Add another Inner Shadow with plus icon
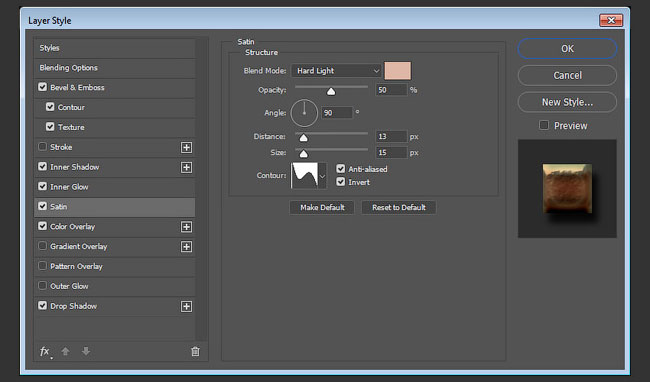Screen dimensions: 650x382 [187, 167]
